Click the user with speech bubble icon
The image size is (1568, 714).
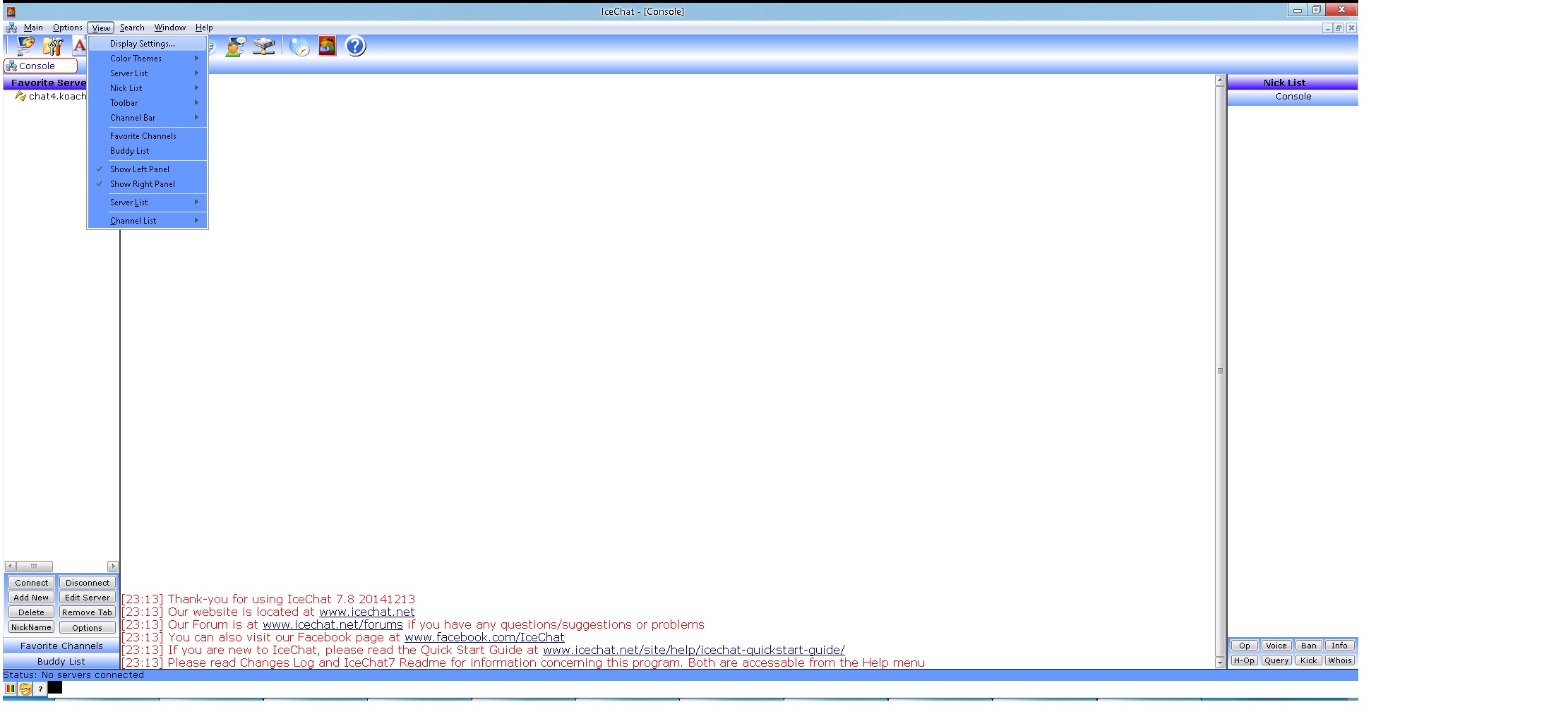click(x=235, y=46)
